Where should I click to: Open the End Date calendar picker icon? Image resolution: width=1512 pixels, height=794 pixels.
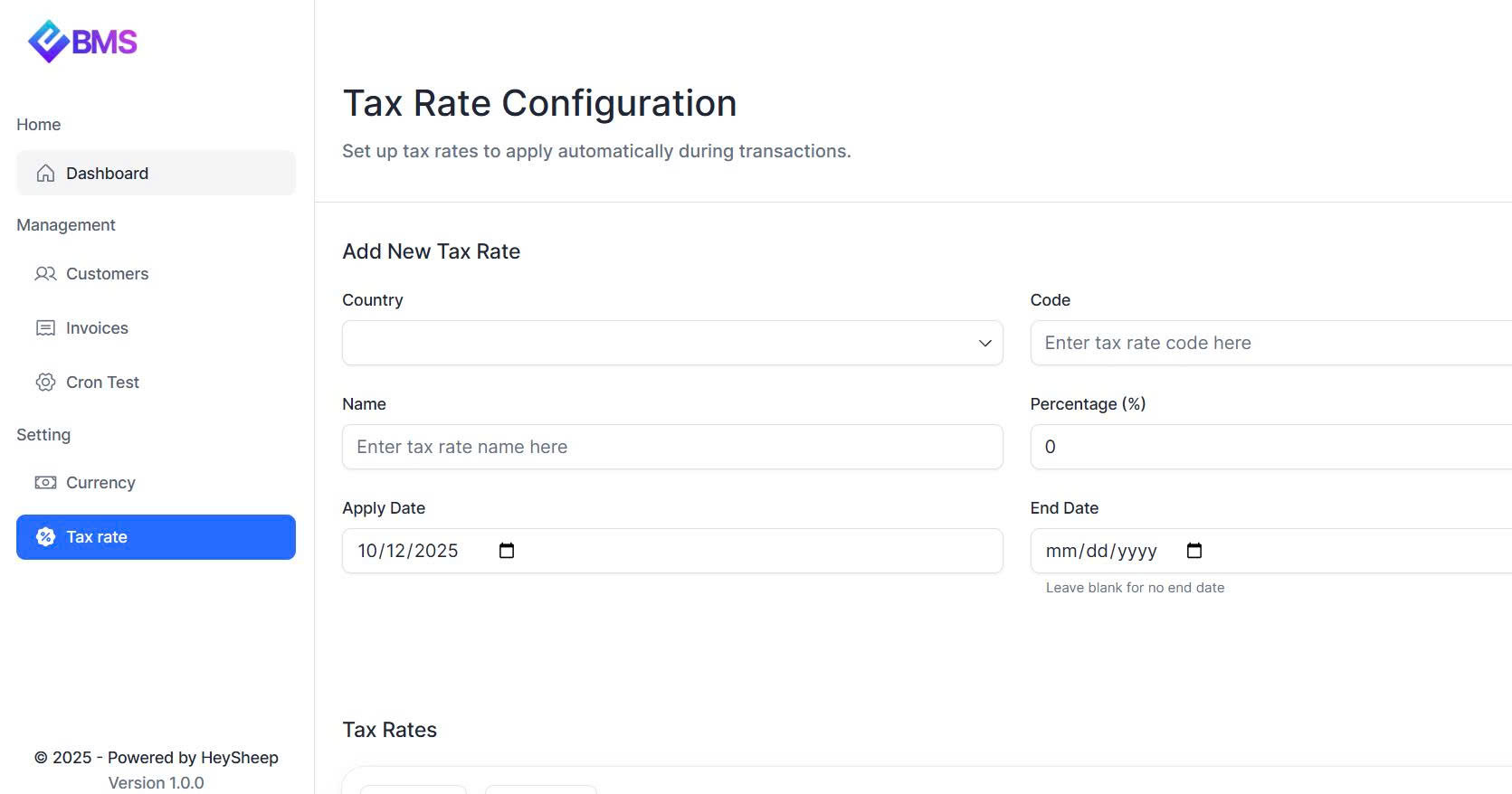click(x=1194, y=551)
